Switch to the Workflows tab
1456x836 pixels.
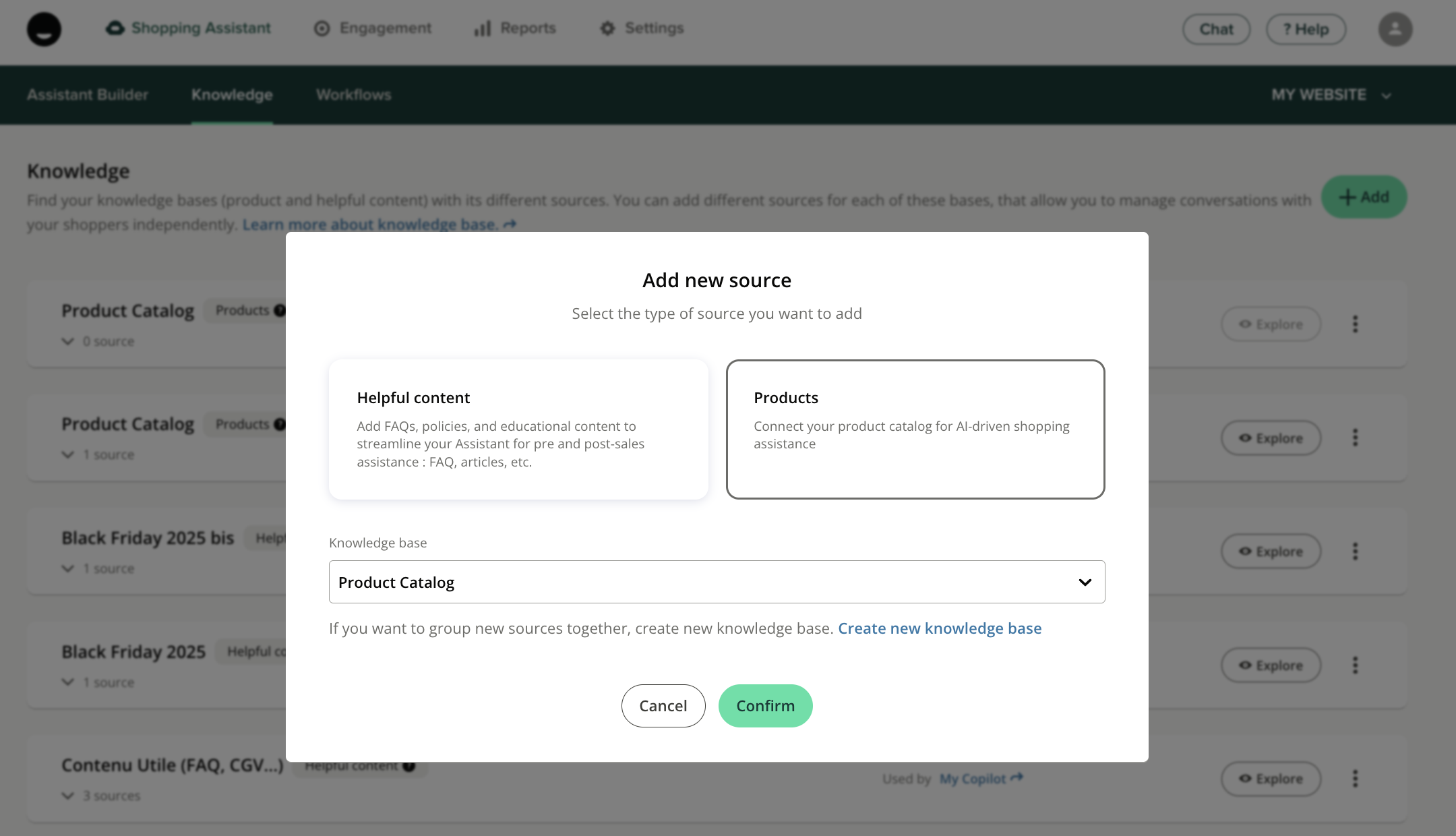(353, 95)
